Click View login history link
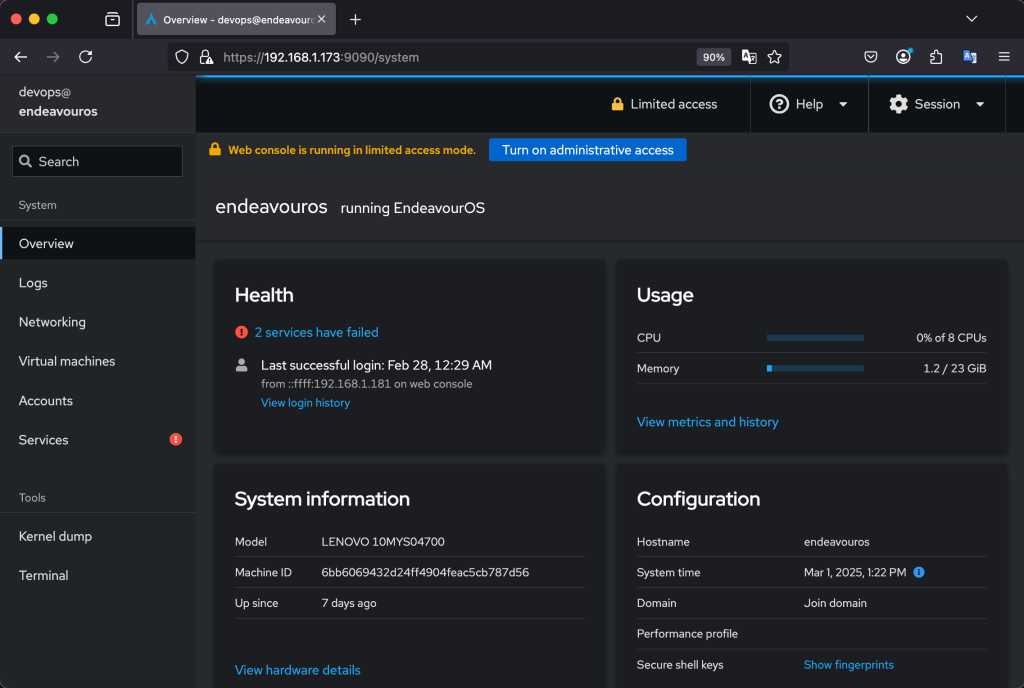 pyautogui.click(x=306, y=403)
